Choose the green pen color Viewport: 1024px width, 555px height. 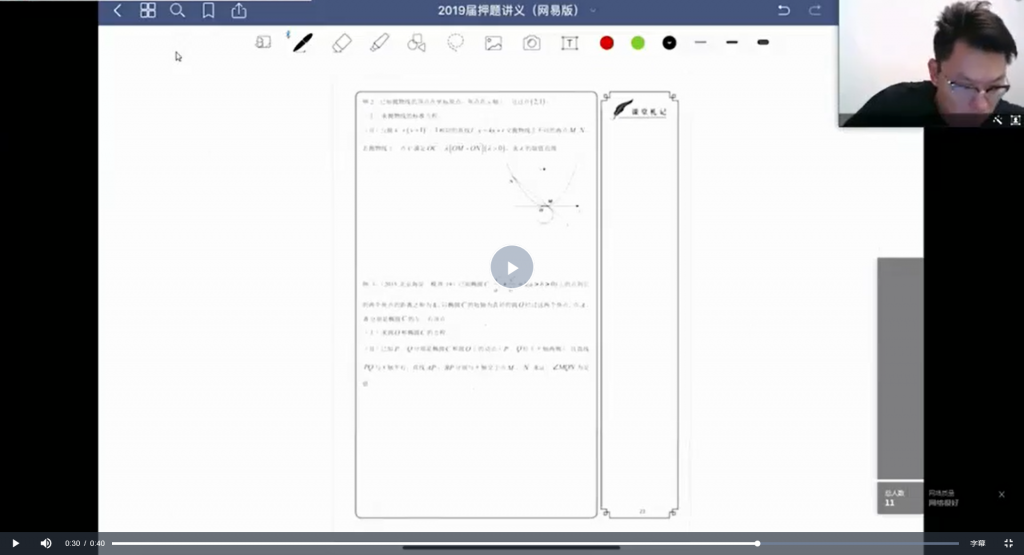click(x=637, y=43)
